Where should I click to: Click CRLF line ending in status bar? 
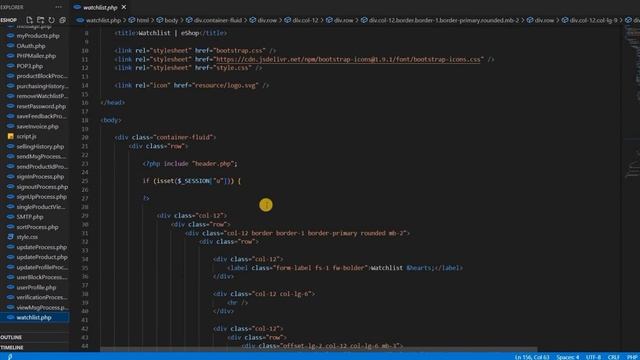pyautogui.click(x=613, y=357)
